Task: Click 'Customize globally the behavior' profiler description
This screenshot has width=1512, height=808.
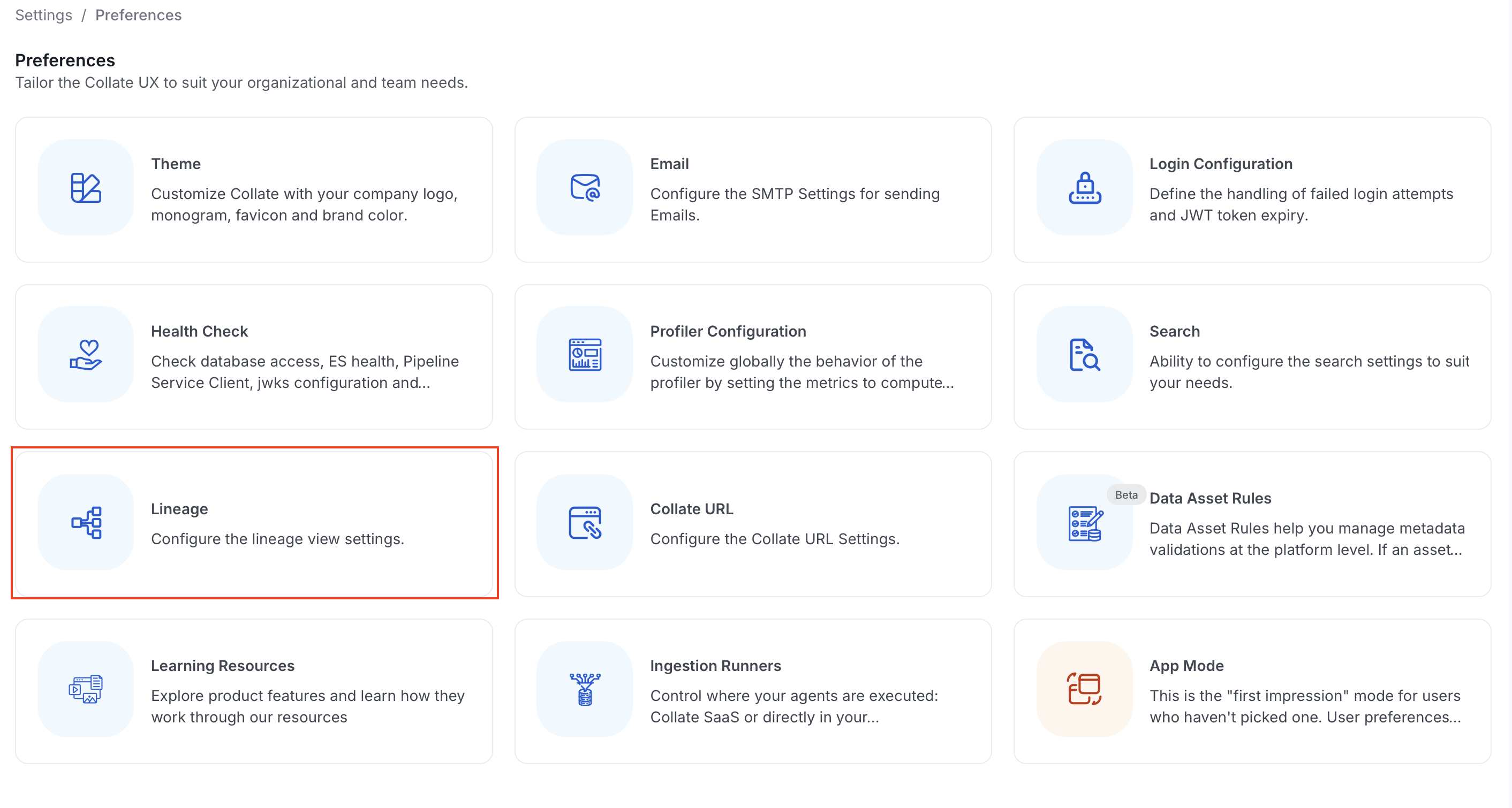Action: (x=802, y=371)
